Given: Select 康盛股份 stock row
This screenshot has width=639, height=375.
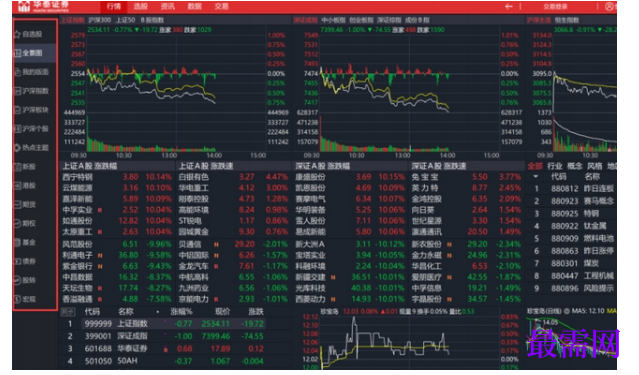Looking at the screenshot, I should point(350,177).
